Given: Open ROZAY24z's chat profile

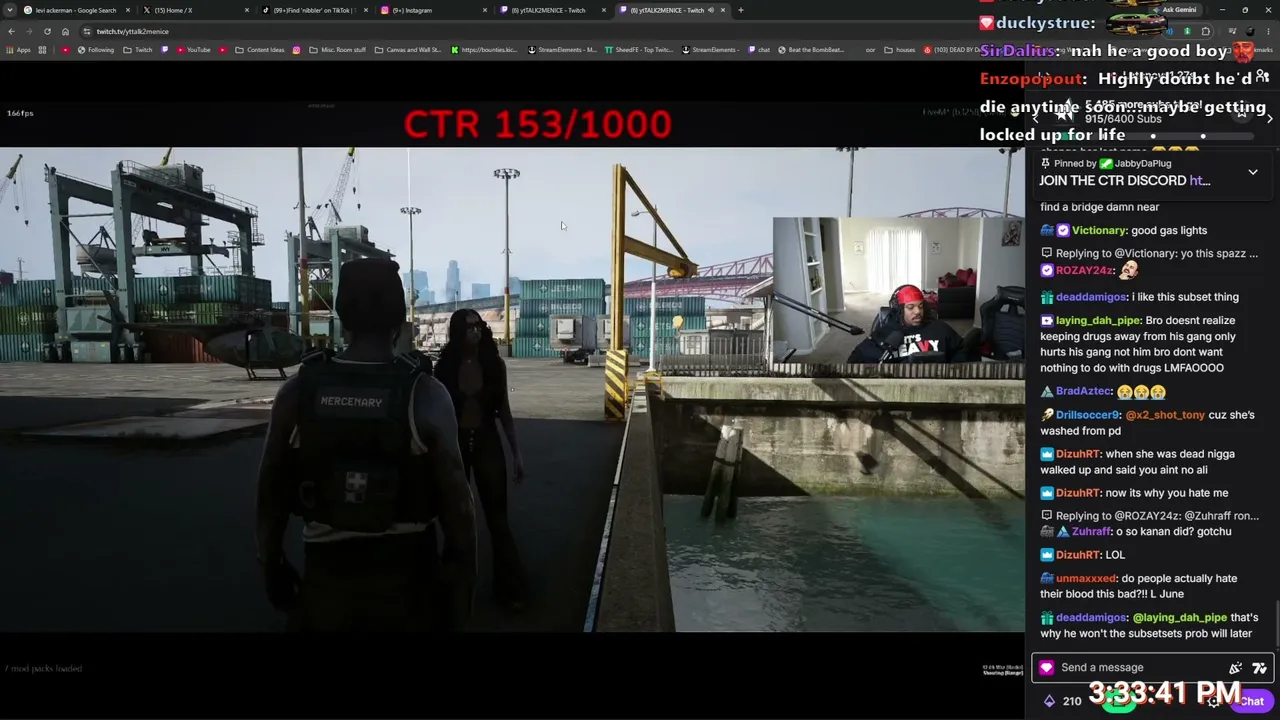Looking at the screenshot, I should 1084,270.
